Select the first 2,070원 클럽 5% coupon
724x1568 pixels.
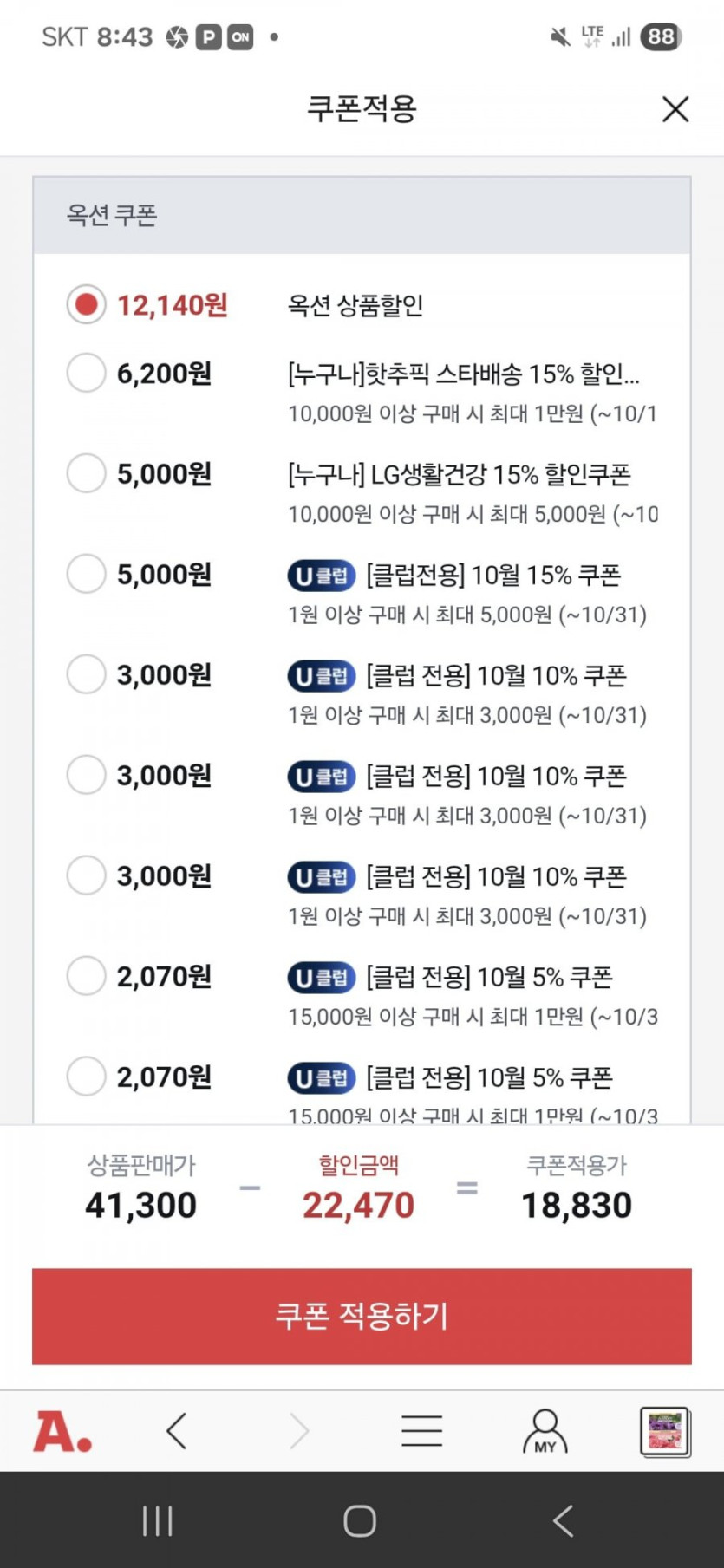click(x=86, y=976)
